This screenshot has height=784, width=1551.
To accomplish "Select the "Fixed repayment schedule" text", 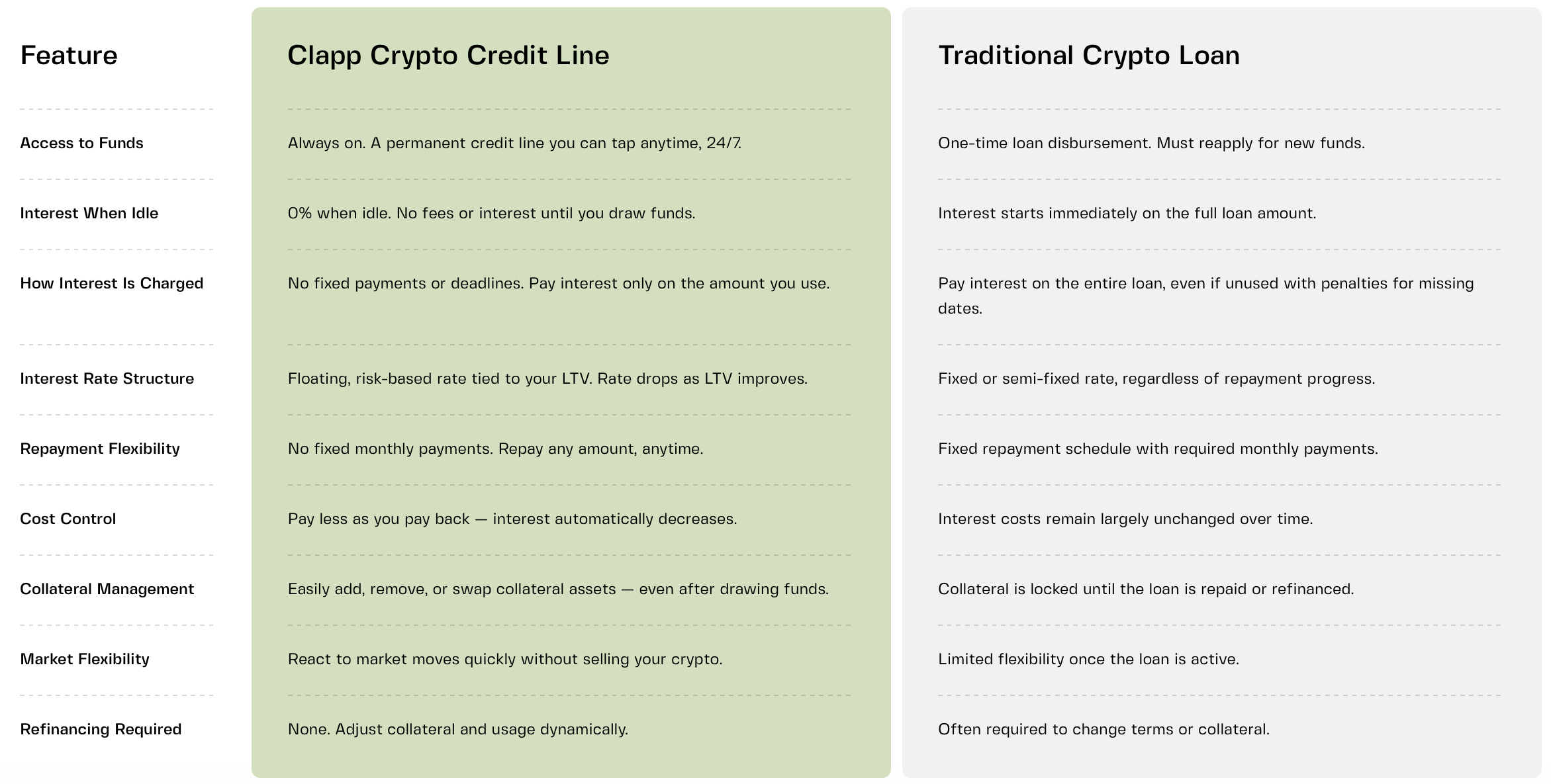I will pyautogui.click(x=1158, y=449).
